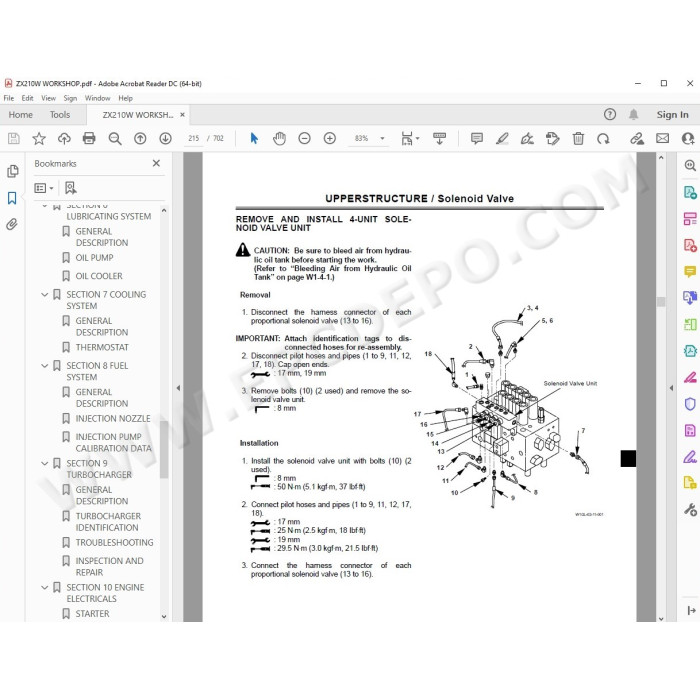700x700 pixels.
Task: Open the OIL PUMP bookmark
Action: click(94, 258)
